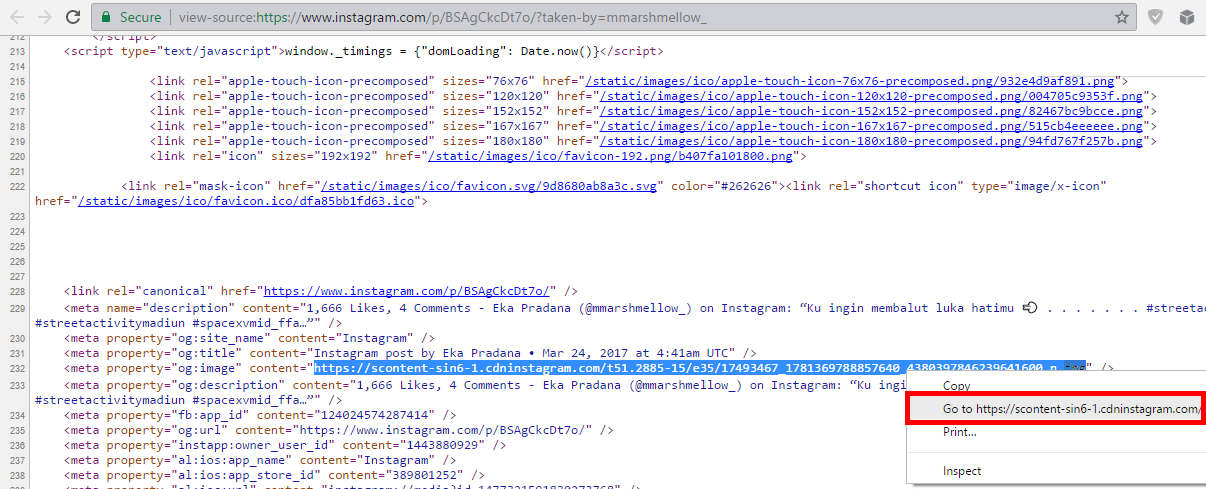This screenshot has height=489, width=1206.
Task: Click the browser forward arrow
Action: 42,17
